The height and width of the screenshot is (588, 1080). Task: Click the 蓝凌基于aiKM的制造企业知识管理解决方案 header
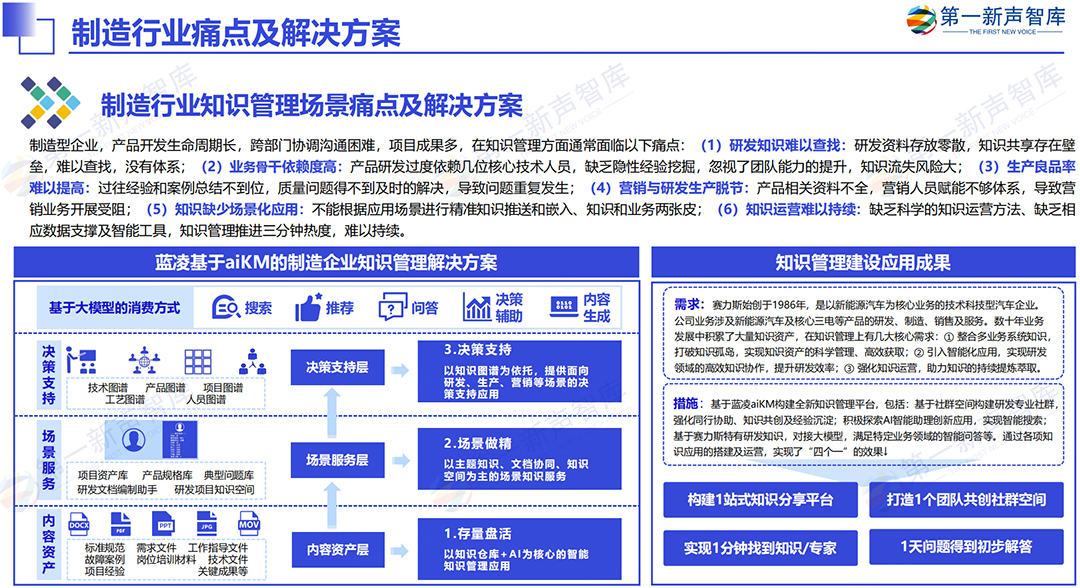pos(327,263)
